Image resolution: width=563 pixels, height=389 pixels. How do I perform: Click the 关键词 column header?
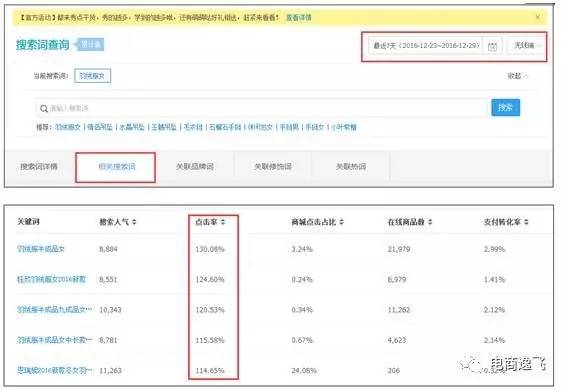pos(28,222)
